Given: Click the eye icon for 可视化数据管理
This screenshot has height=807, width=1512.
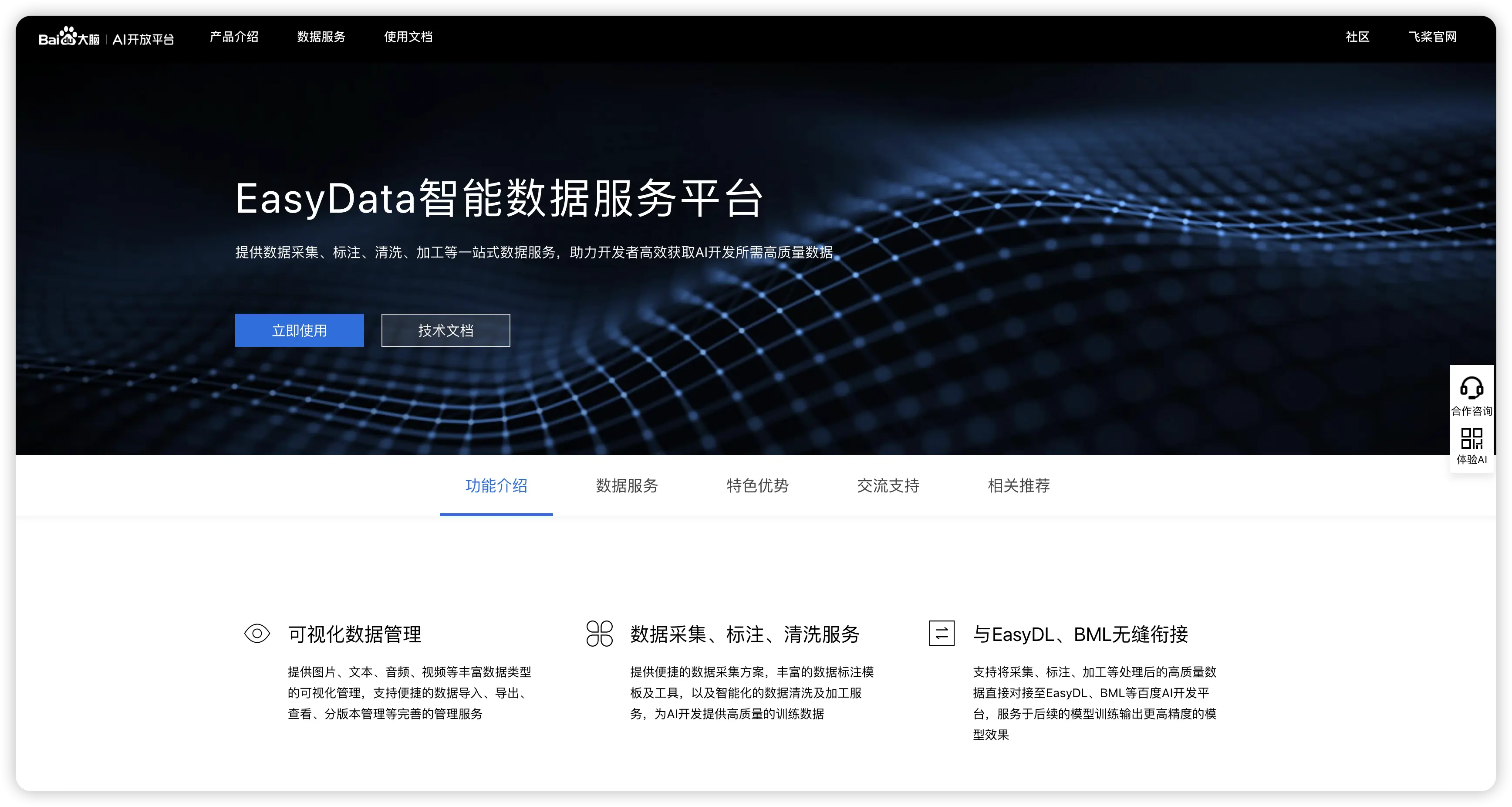Looking at the screenshot, I should pos(256,633).
